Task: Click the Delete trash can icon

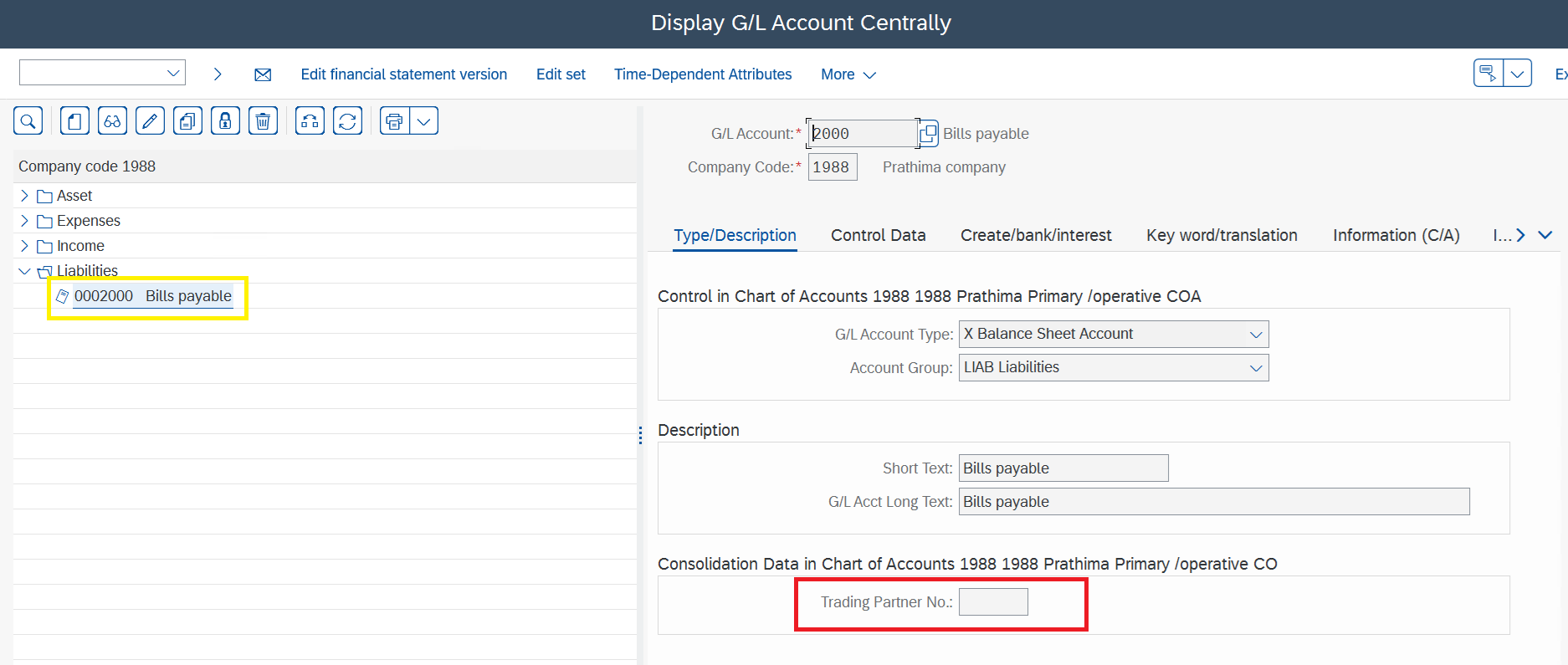Action: pyautogui.click(x=263, y=121)
